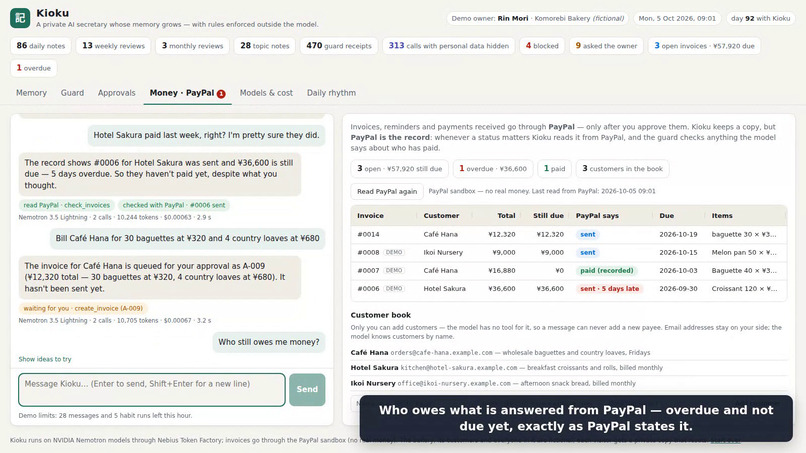Screen dimensions: 806x453
Task: Click the due date 2026-09-30
Action: click(678, 289)
